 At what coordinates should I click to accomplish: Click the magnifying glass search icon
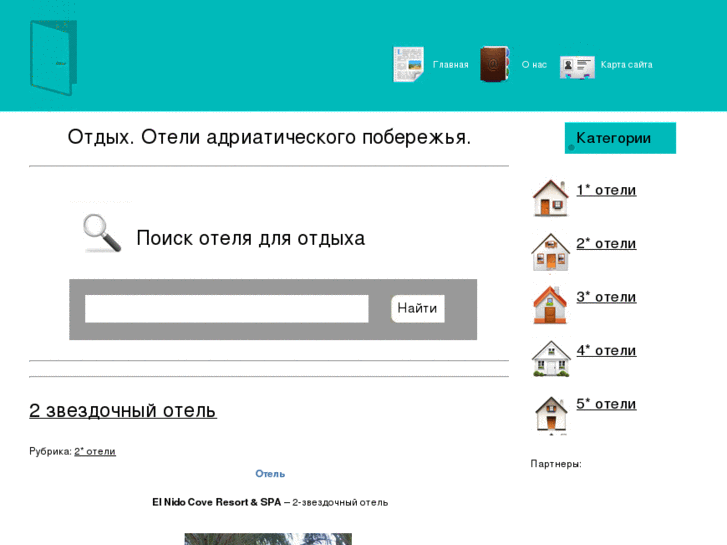tap(102, 233)
